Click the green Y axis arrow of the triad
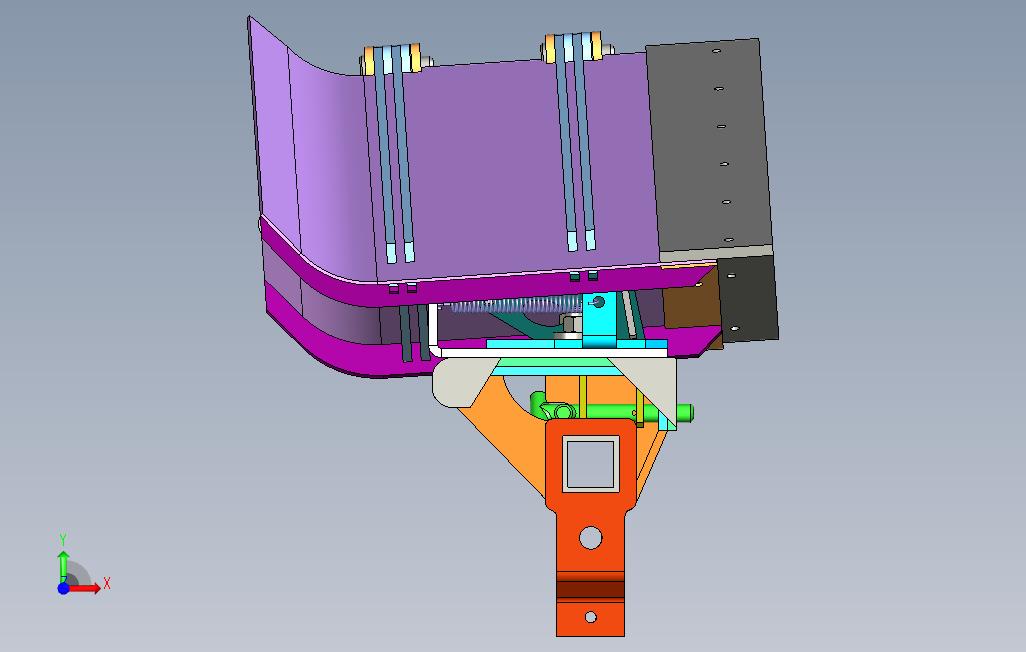 pyautogui.click(x=63, y=567)
